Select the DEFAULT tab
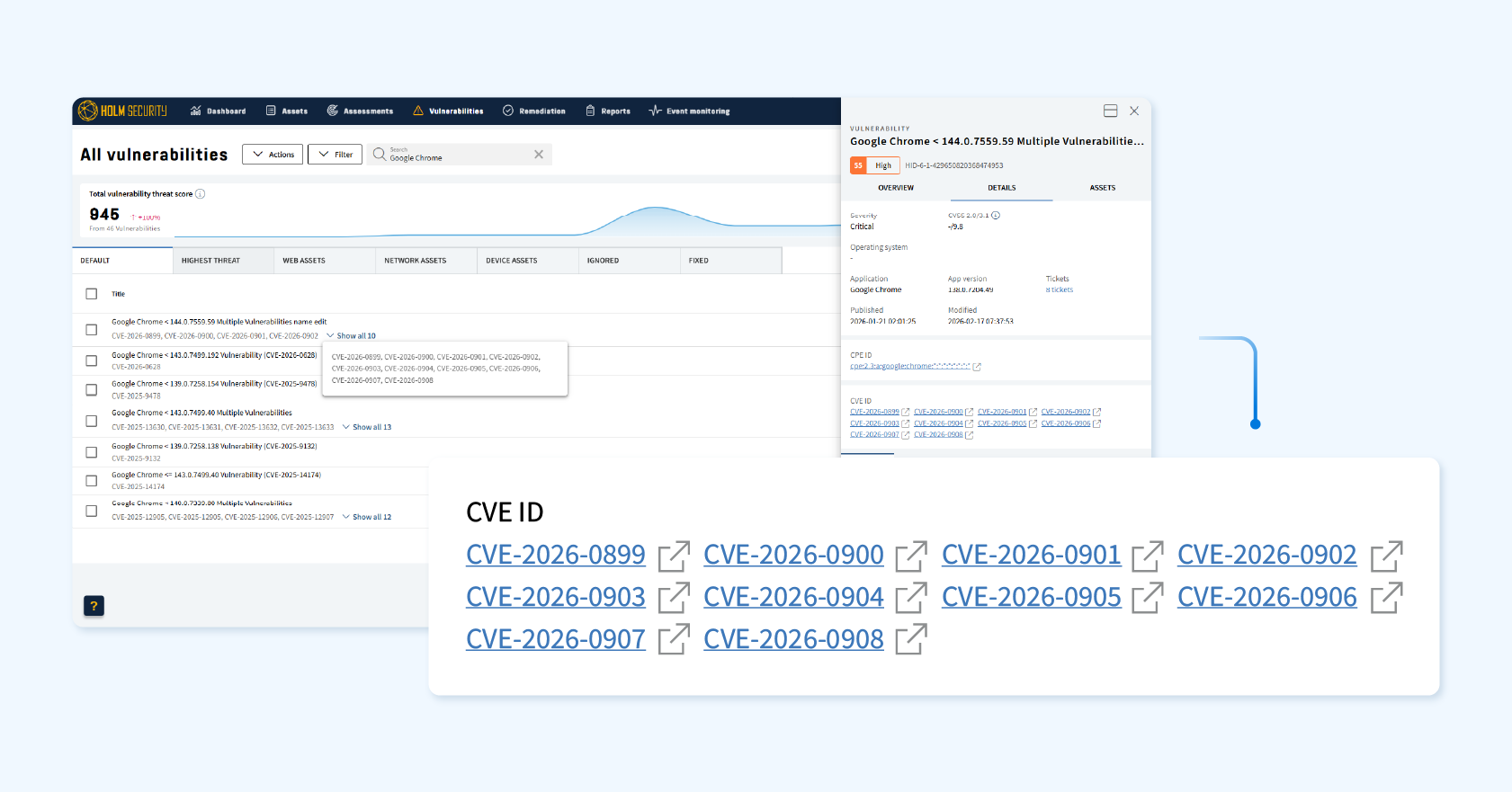The image size is (1512, 792). pos(122,261)
